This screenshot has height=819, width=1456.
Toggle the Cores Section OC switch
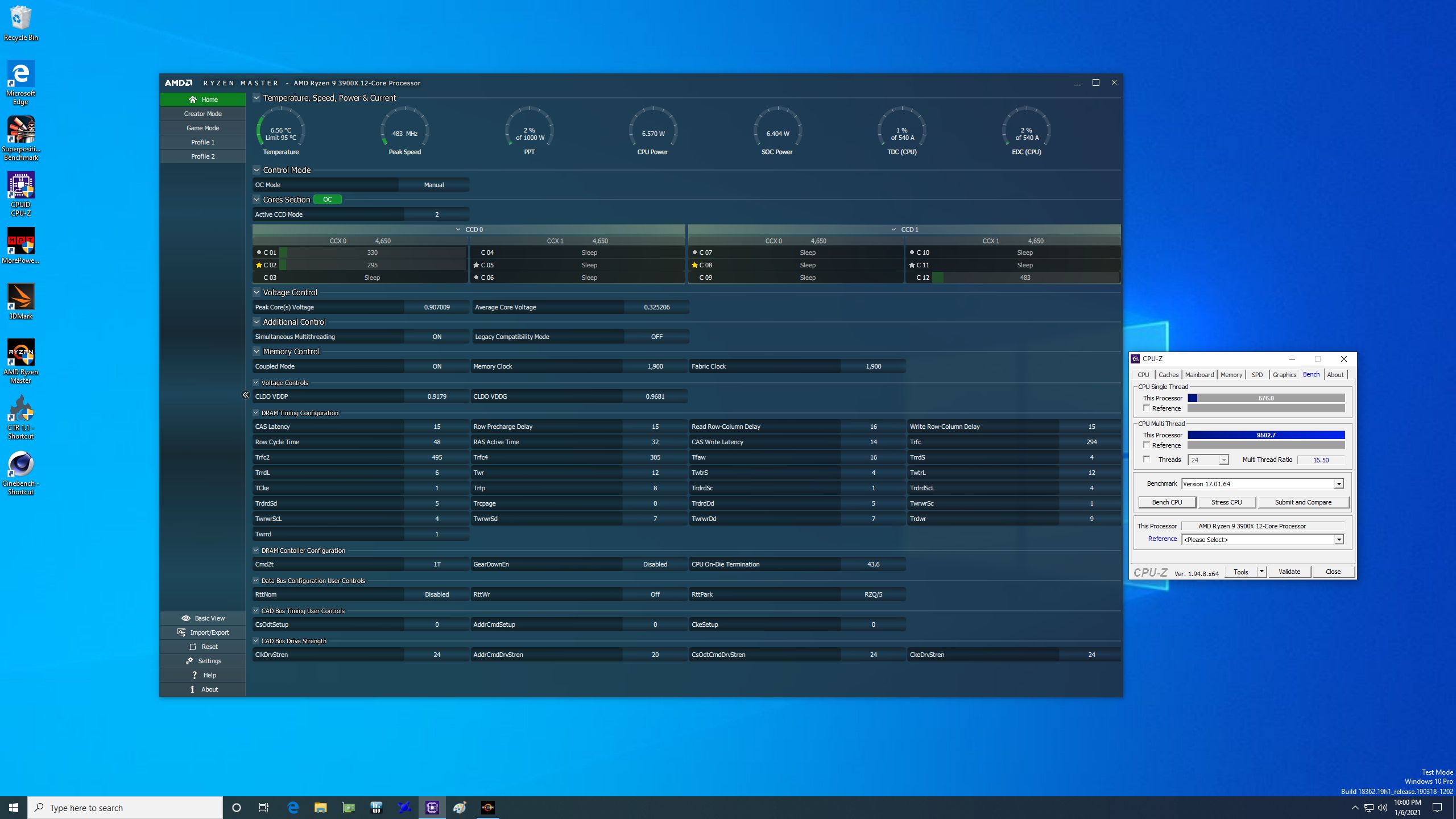click(x=328, y=200)
